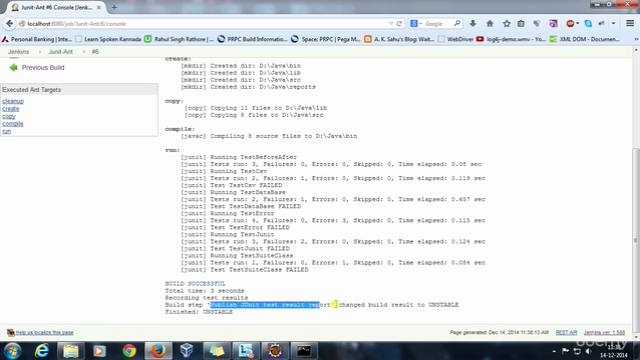Open the Downloads arrow icon in toolbar

pyautogui.click(x=473, y=24)
